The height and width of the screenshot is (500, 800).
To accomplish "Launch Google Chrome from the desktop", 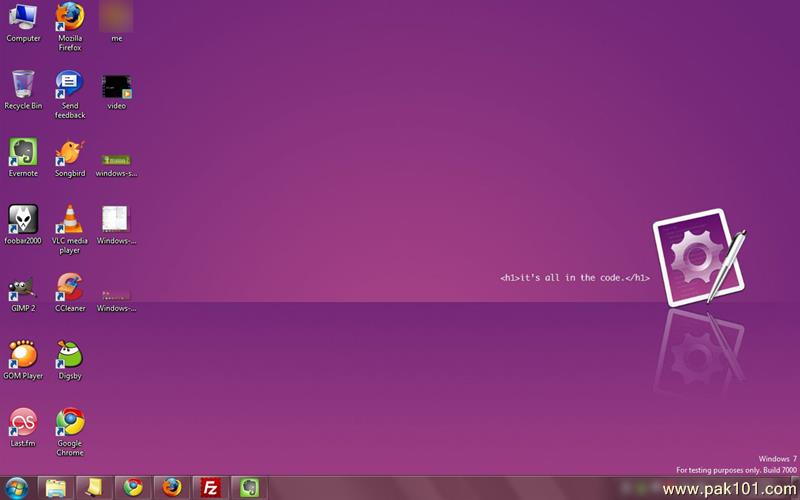I will click(69, 422).
